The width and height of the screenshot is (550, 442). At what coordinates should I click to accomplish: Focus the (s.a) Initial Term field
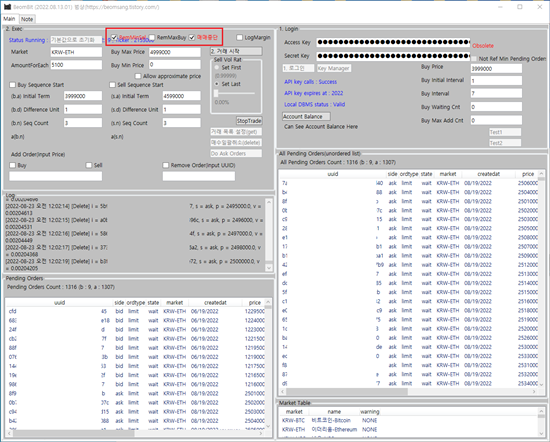click(x=182, y=96)
